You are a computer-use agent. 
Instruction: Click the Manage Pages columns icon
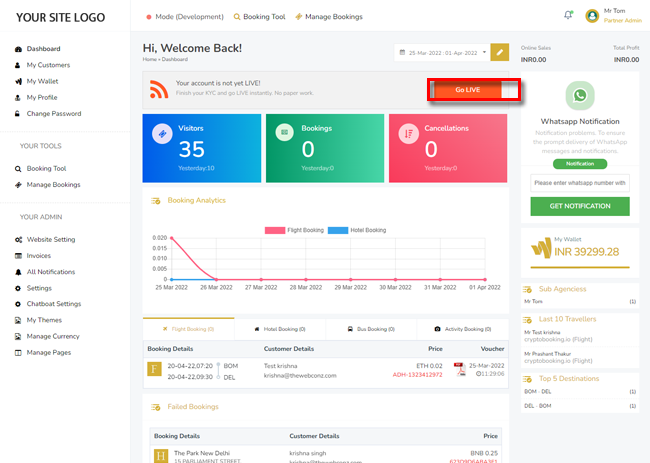18,352
